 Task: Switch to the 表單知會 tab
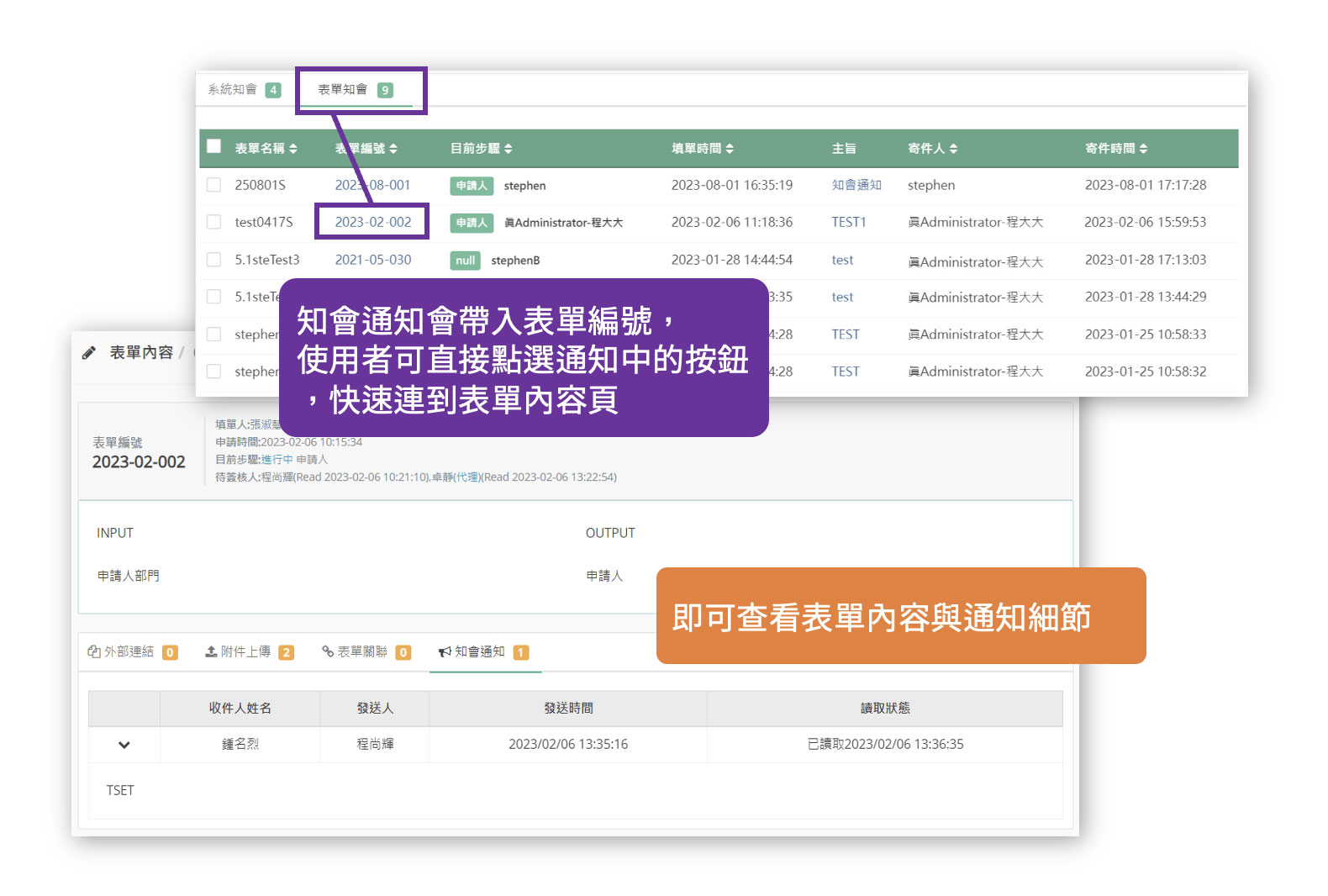[x=343, y=90]
